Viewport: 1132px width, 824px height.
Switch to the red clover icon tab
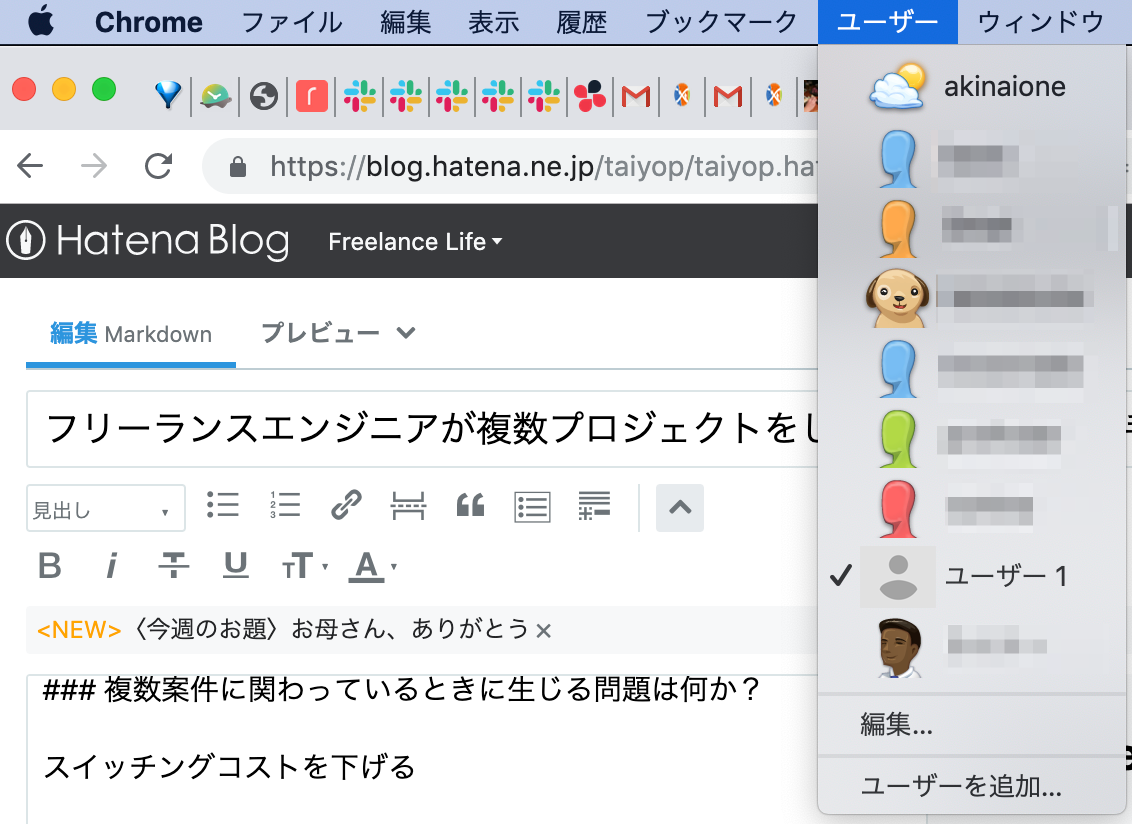590,95
